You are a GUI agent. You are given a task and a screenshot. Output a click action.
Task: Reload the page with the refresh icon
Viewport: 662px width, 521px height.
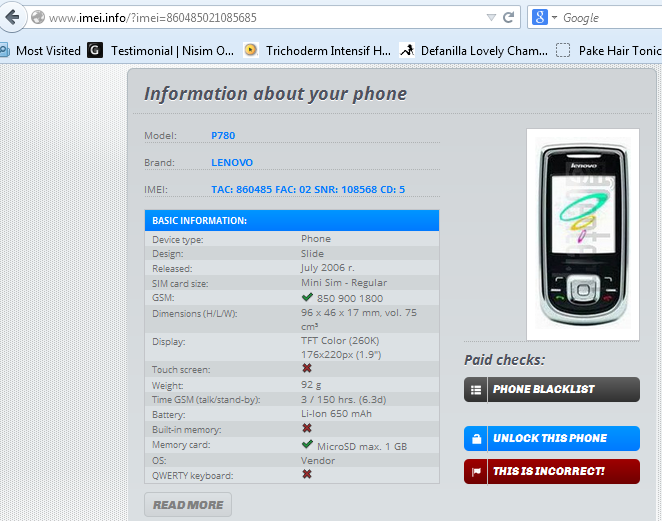(x=508, y=17)
